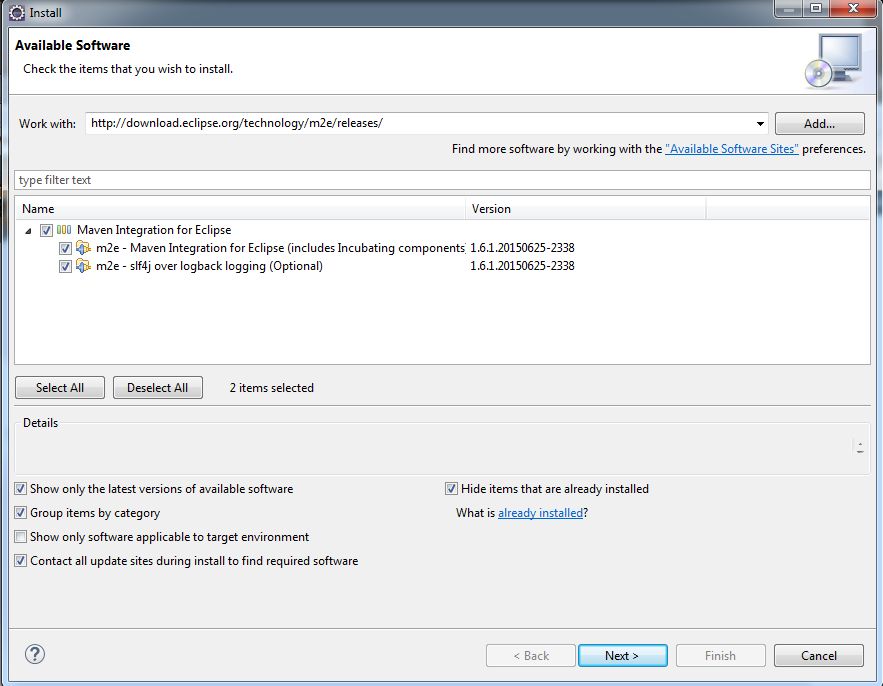Click the m2e Maven Integration feature icon
Image resolution: width=883 pixels, height=686 pixels.
click(83, 248)
